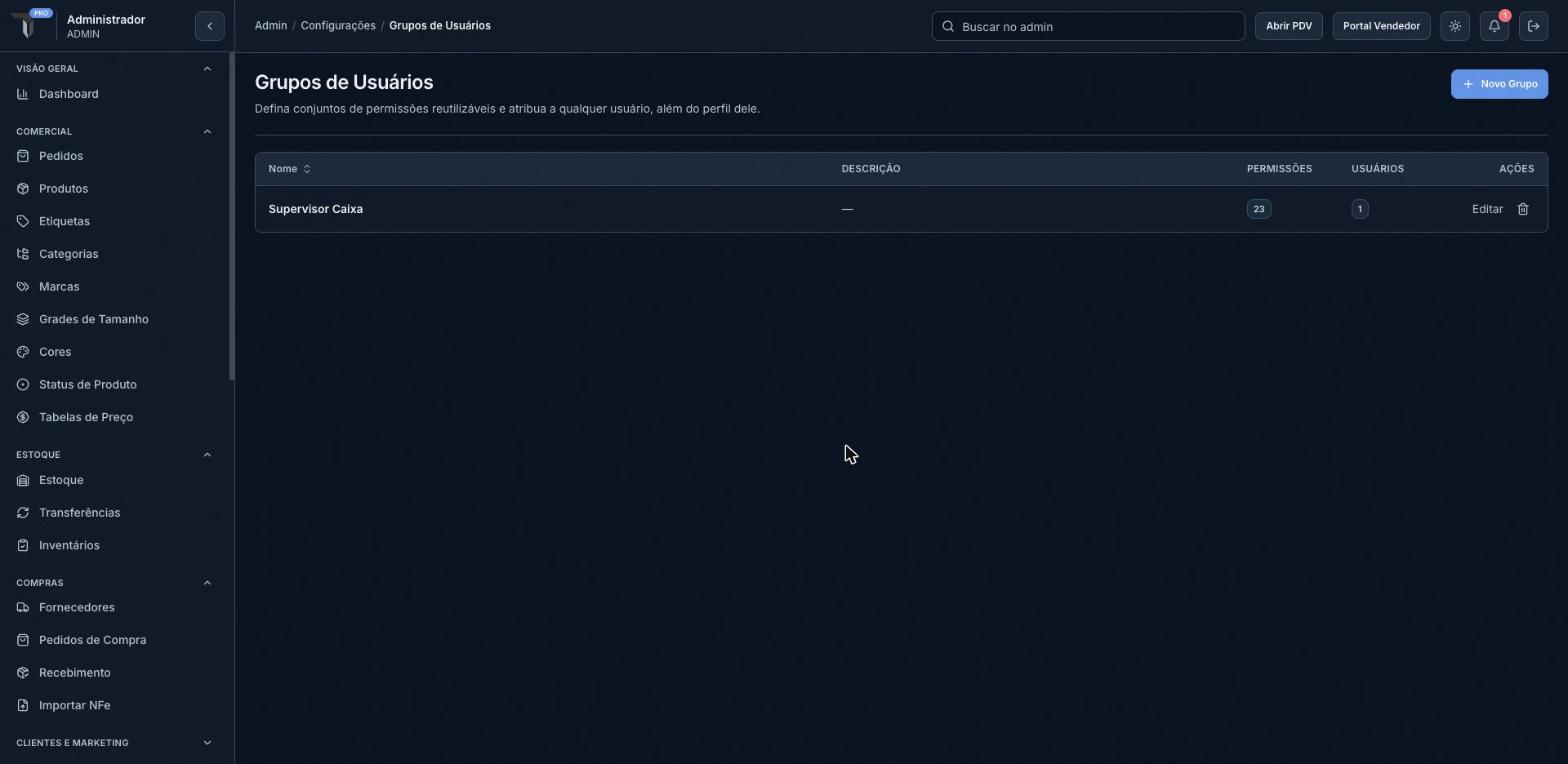1568x764 pixels.
Task: Collapse the Estoque section
Action: coord(207,455)
